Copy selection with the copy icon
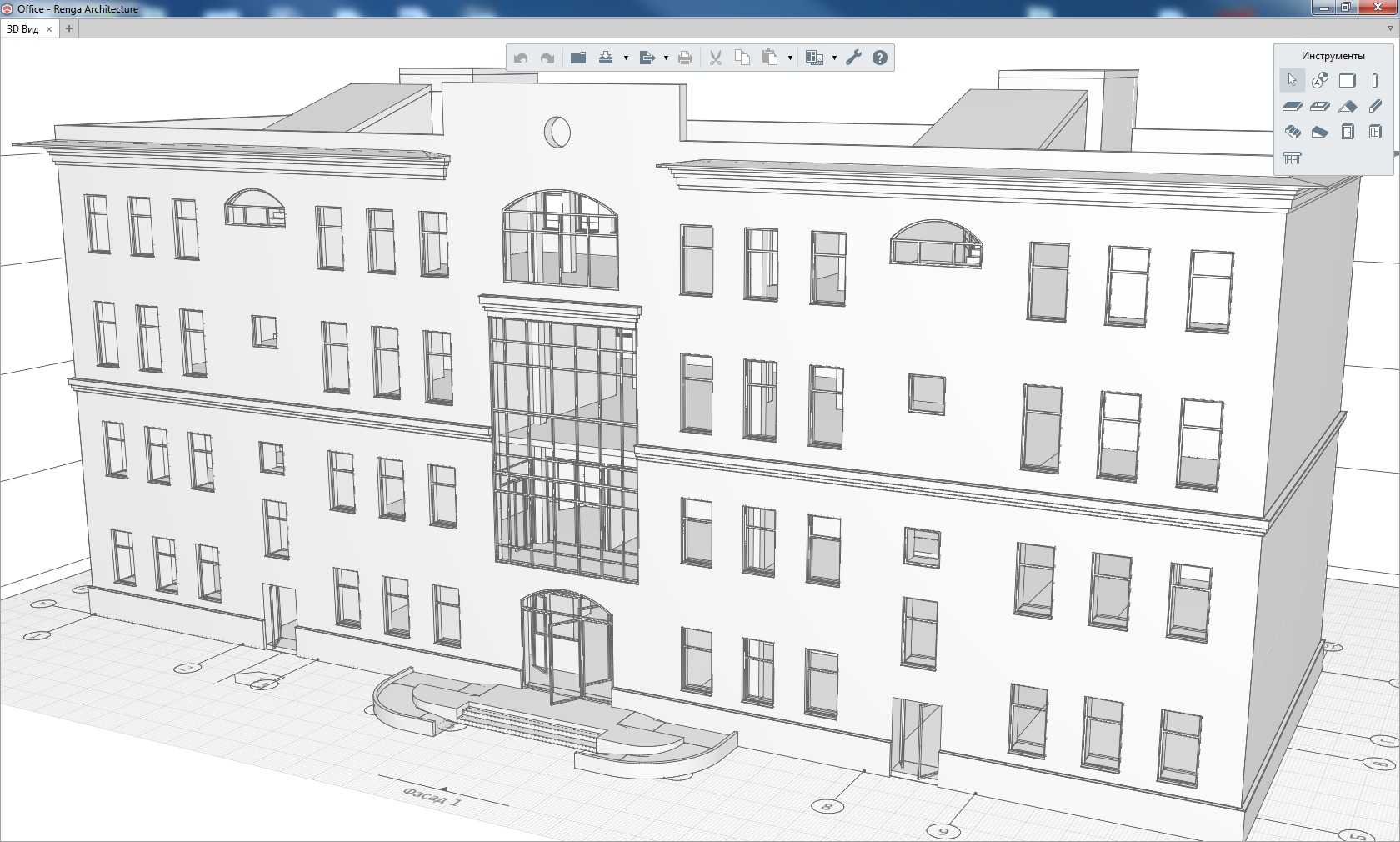Screen dimensions: 1400x842 tap(742, 58)
